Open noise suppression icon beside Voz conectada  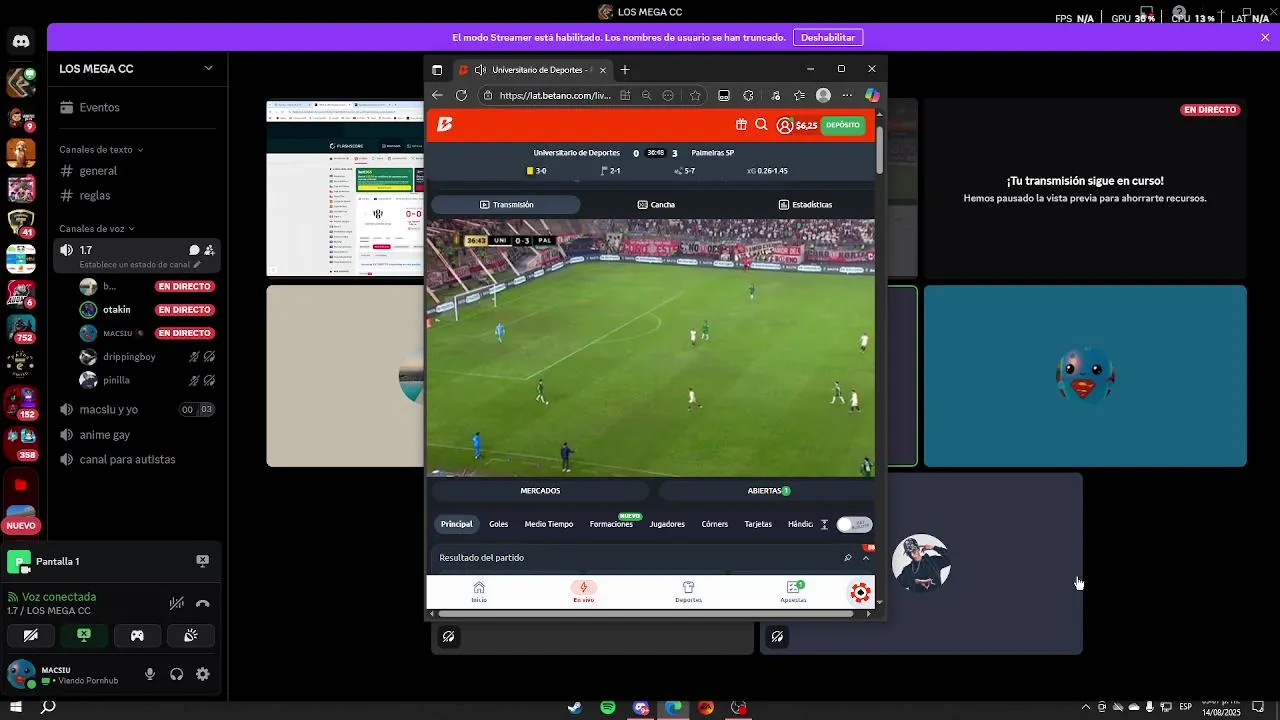point(177,603)
